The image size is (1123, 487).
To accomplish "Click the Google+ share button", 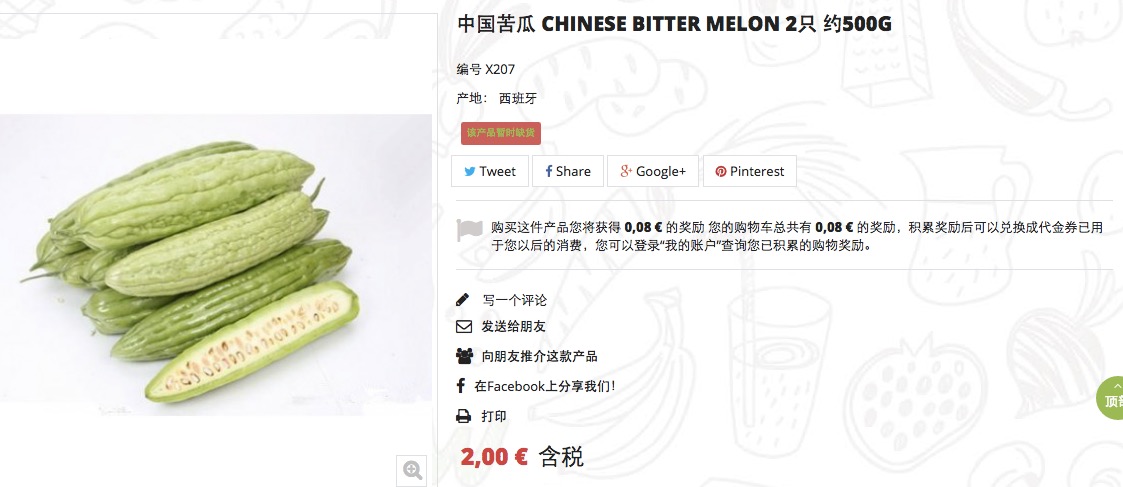I will [653, 171].
